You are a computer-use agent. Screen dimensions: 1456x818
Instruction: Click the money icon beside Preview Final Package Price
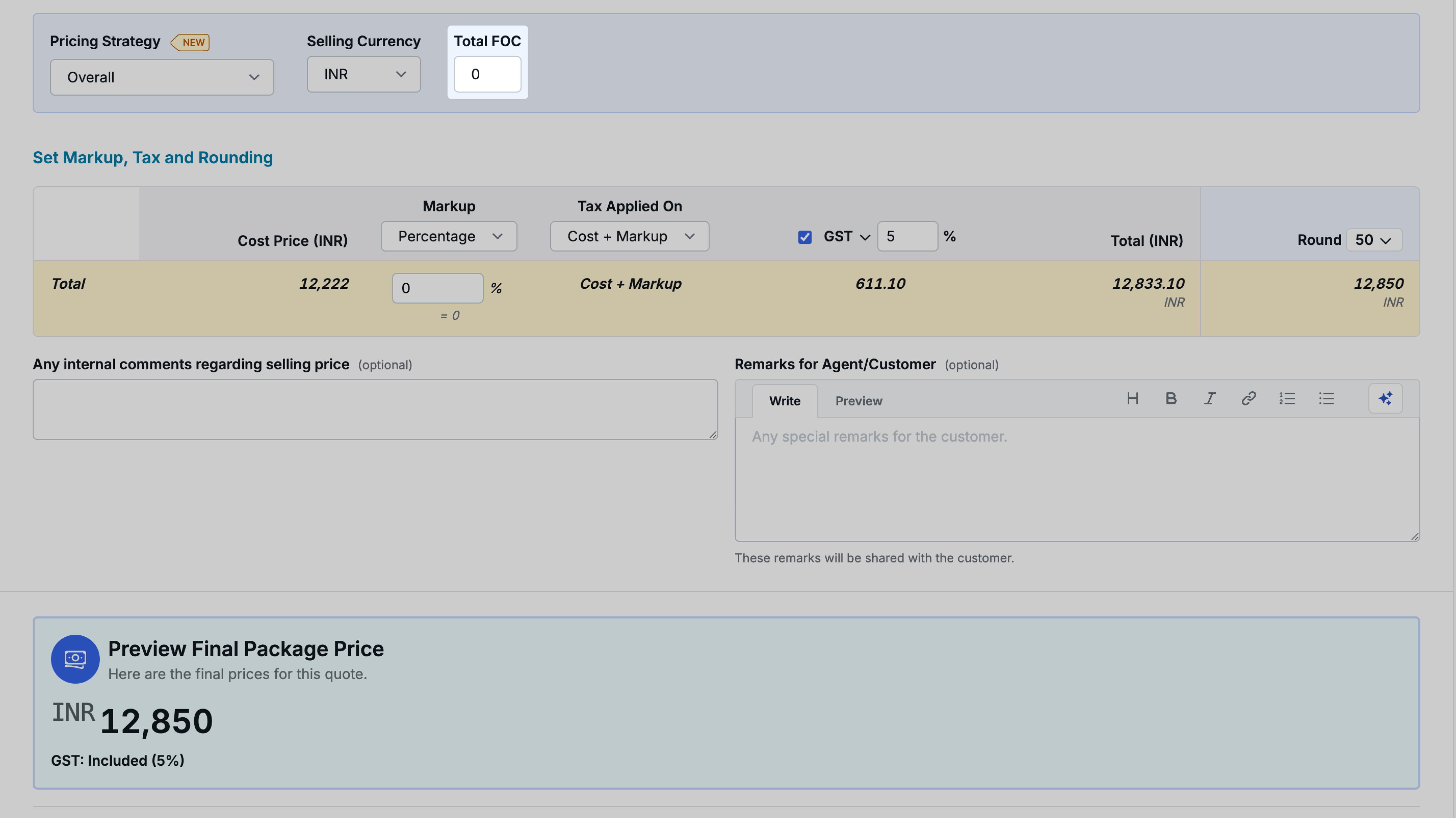click(75, 659)
